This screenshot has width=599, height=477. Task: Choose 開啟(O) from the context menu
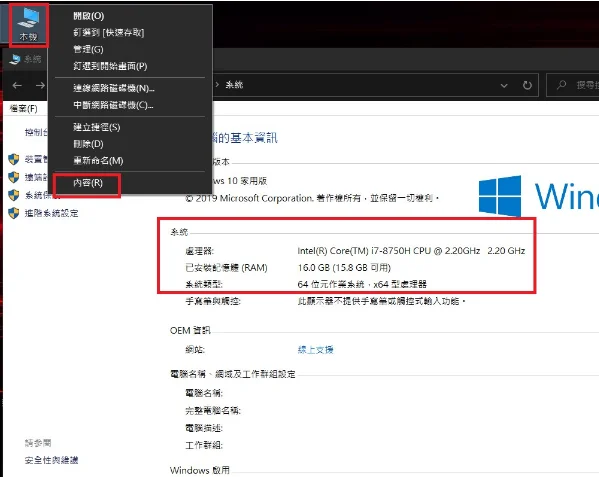point(89,16)
